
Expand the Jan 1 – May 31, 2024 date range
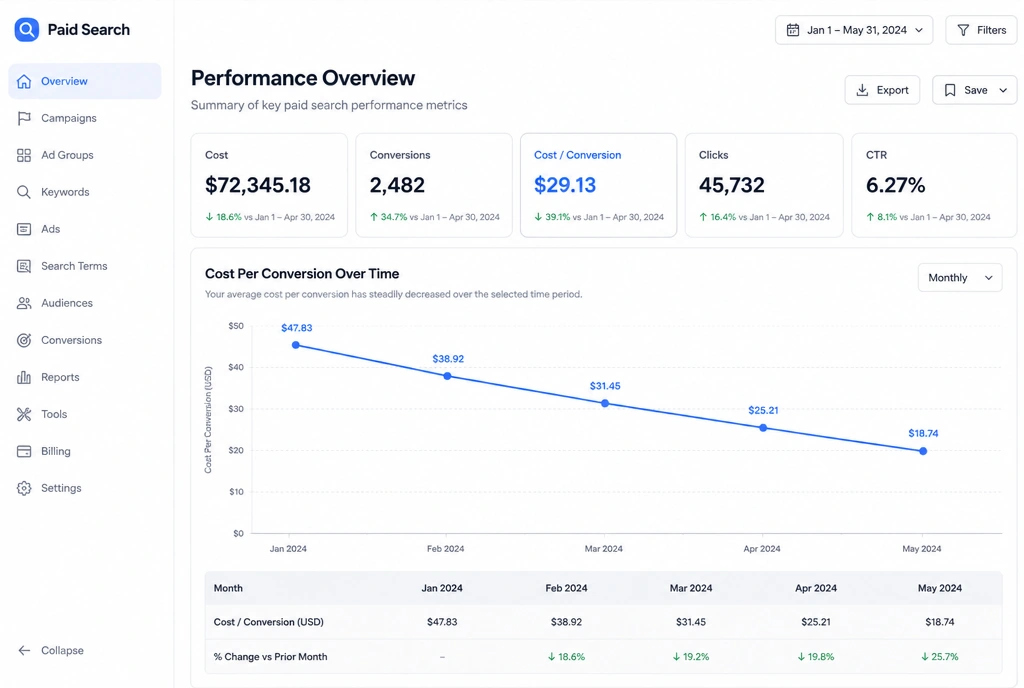pyautogui.click(x=854, y=30)
